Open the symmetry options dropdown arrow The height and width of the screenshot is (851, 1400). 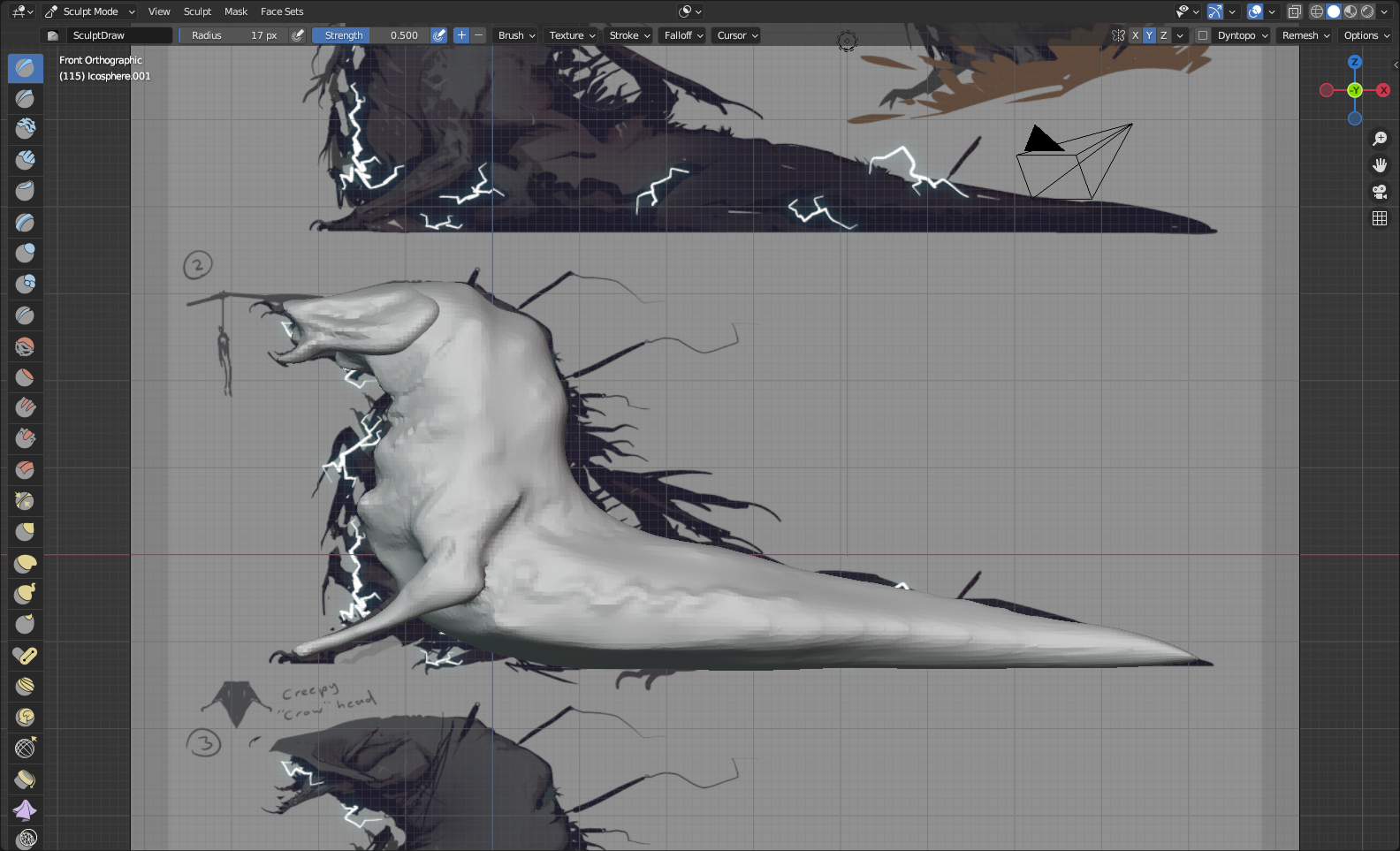tap(1180, 35)
